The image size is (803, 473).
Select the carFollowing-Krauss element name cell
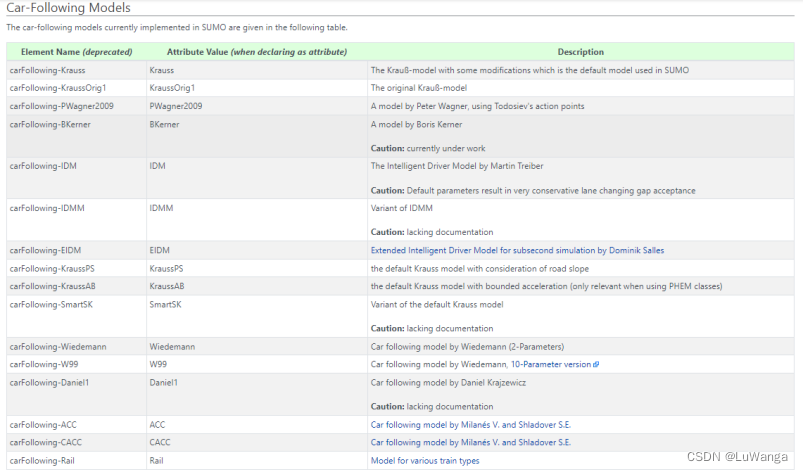pyautogui.click(x=49, y=70)
